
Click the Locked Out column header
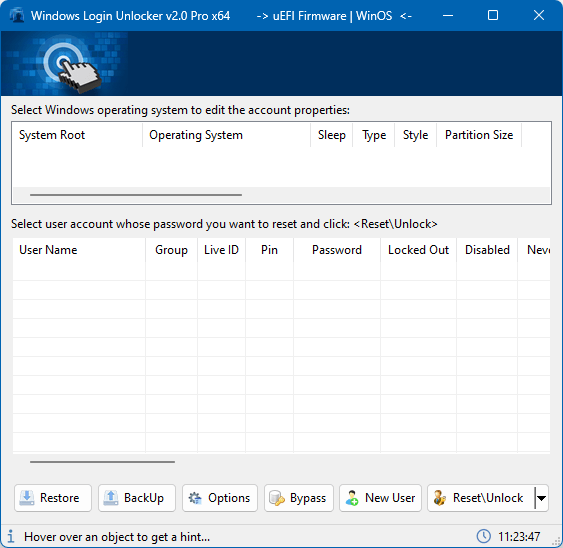[x=418, y=250]
